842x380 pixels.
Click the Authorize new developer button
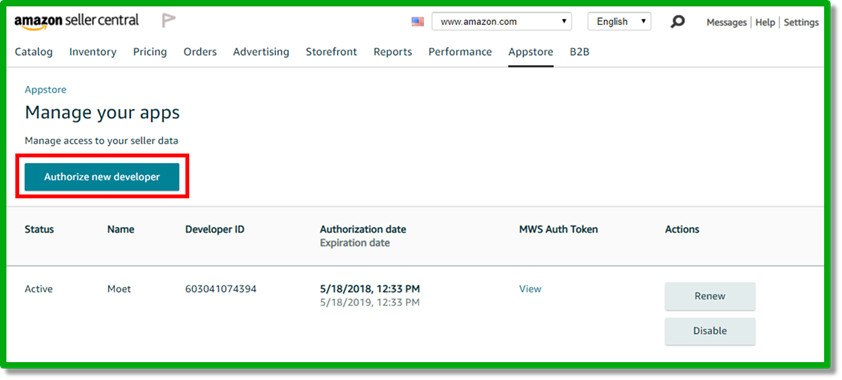pos(102,177)
